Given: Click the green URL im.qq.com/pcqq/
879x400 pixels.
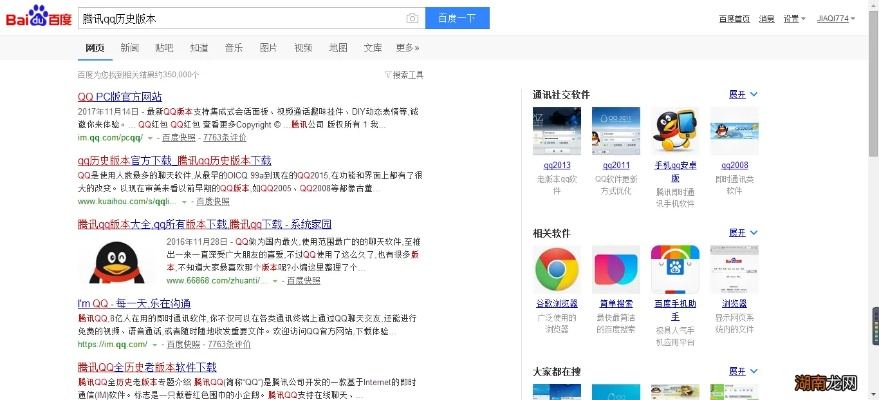Looking at the screenshot, I should point(110,138).
